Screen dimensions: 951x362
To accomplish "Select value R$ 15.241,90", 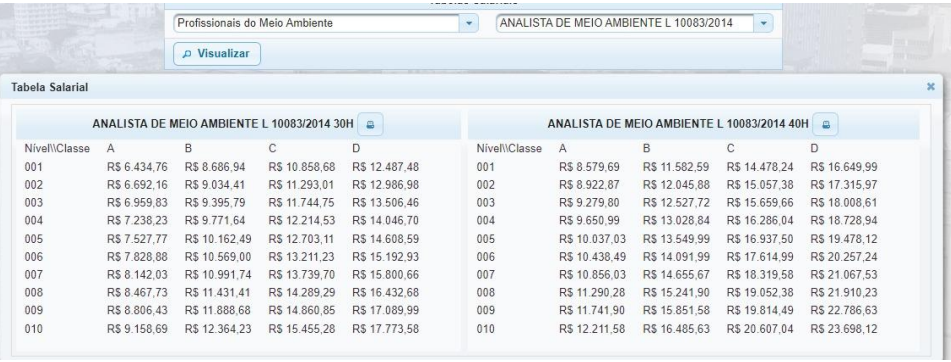I will point(676,293).
